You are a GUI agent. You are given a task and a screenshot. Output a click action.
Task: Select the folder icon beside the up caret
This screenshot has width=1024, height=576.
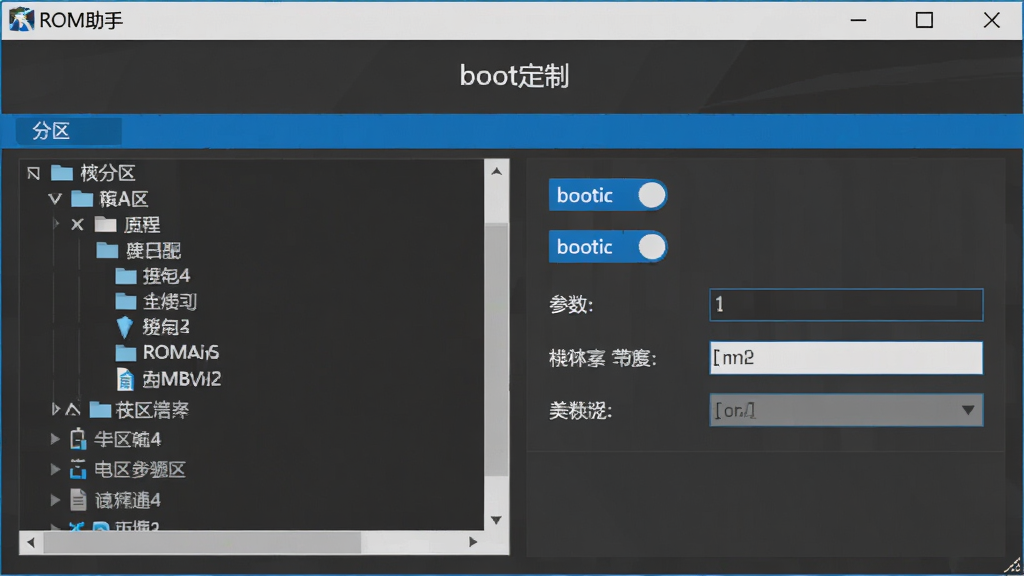point(100,409)
